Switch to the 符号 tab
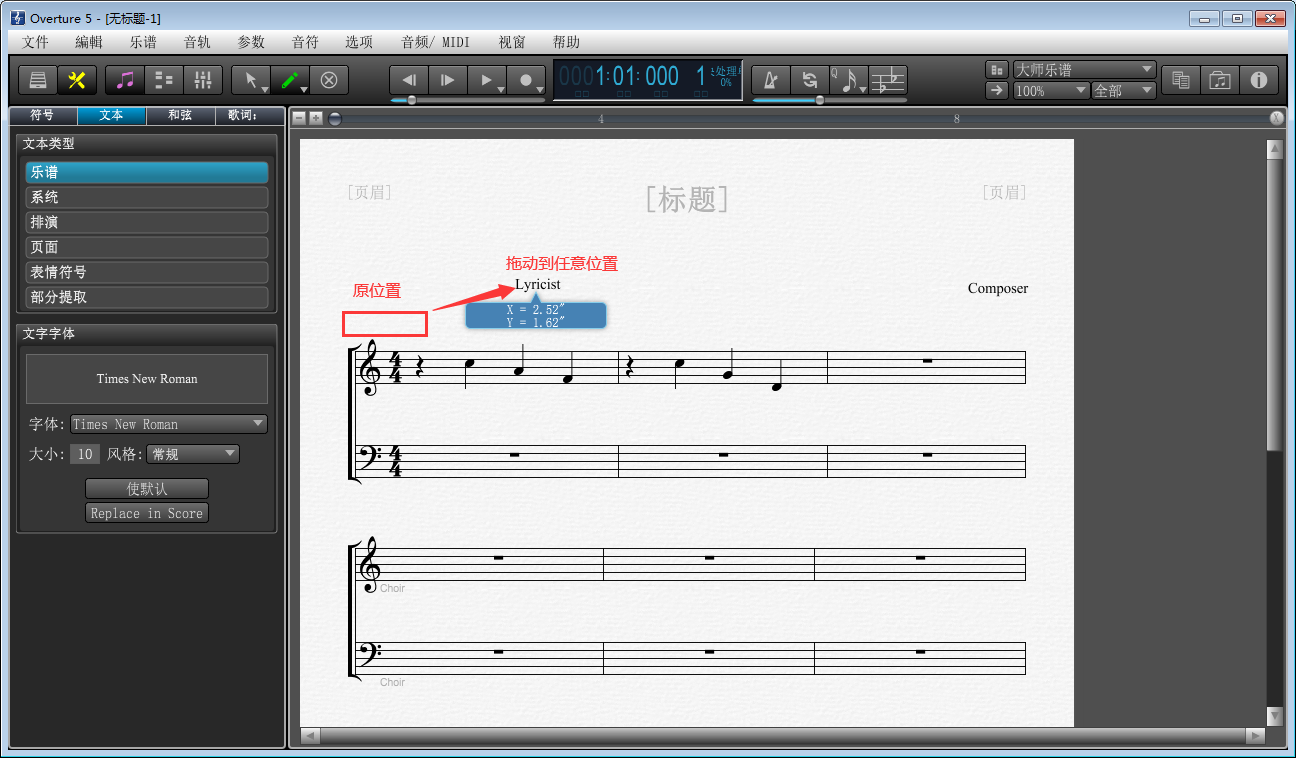Viewport: 1296px width, 758px height. pyautogui.click(x=42, y=115)
